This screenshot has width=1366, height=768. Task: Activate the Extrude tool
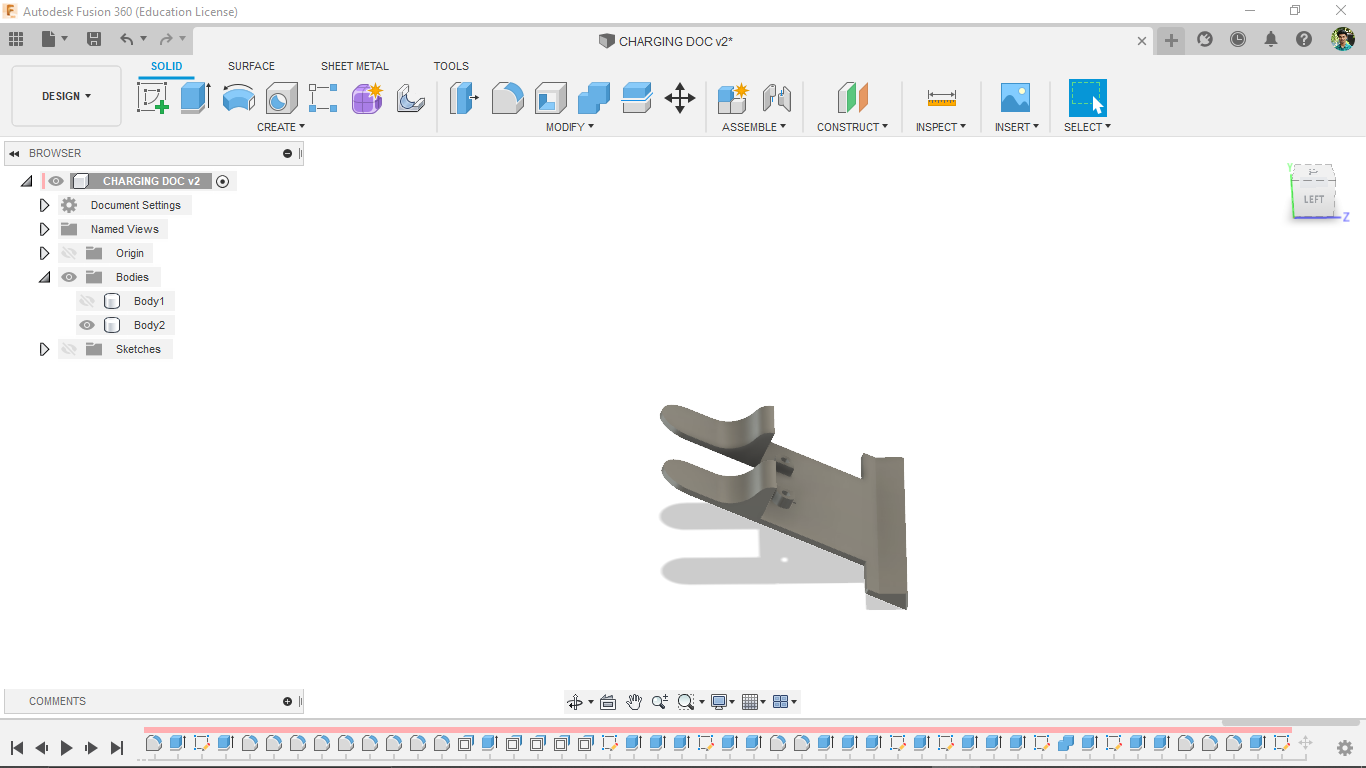pos(193,98)
